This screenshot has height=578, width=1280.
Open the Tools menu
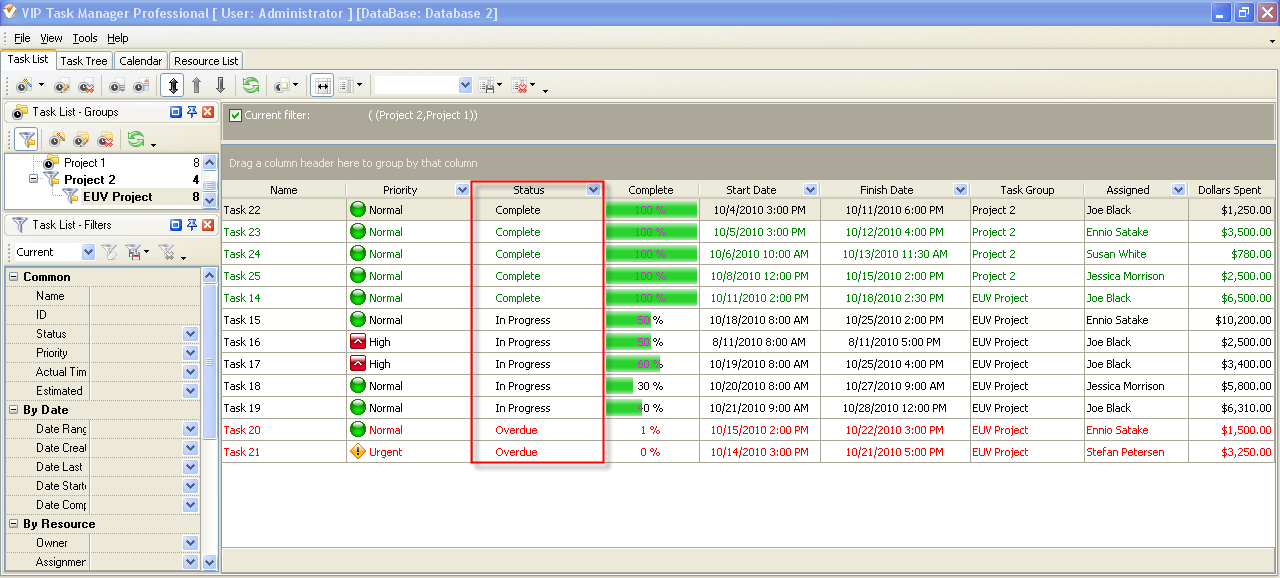(x=85, y=38)
